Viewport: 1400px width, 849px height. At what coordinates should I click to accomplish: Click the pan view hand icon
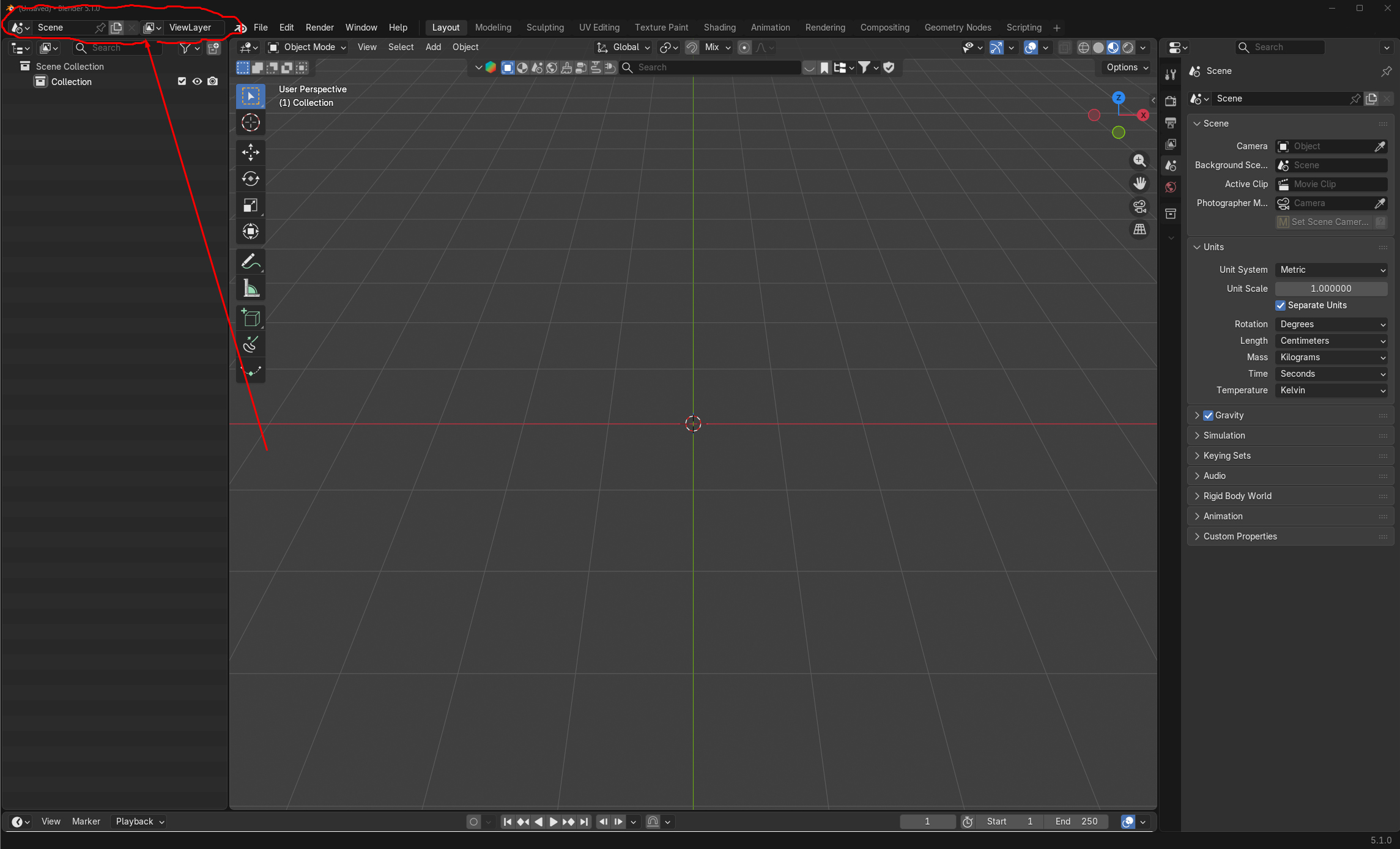point(1139,183)
